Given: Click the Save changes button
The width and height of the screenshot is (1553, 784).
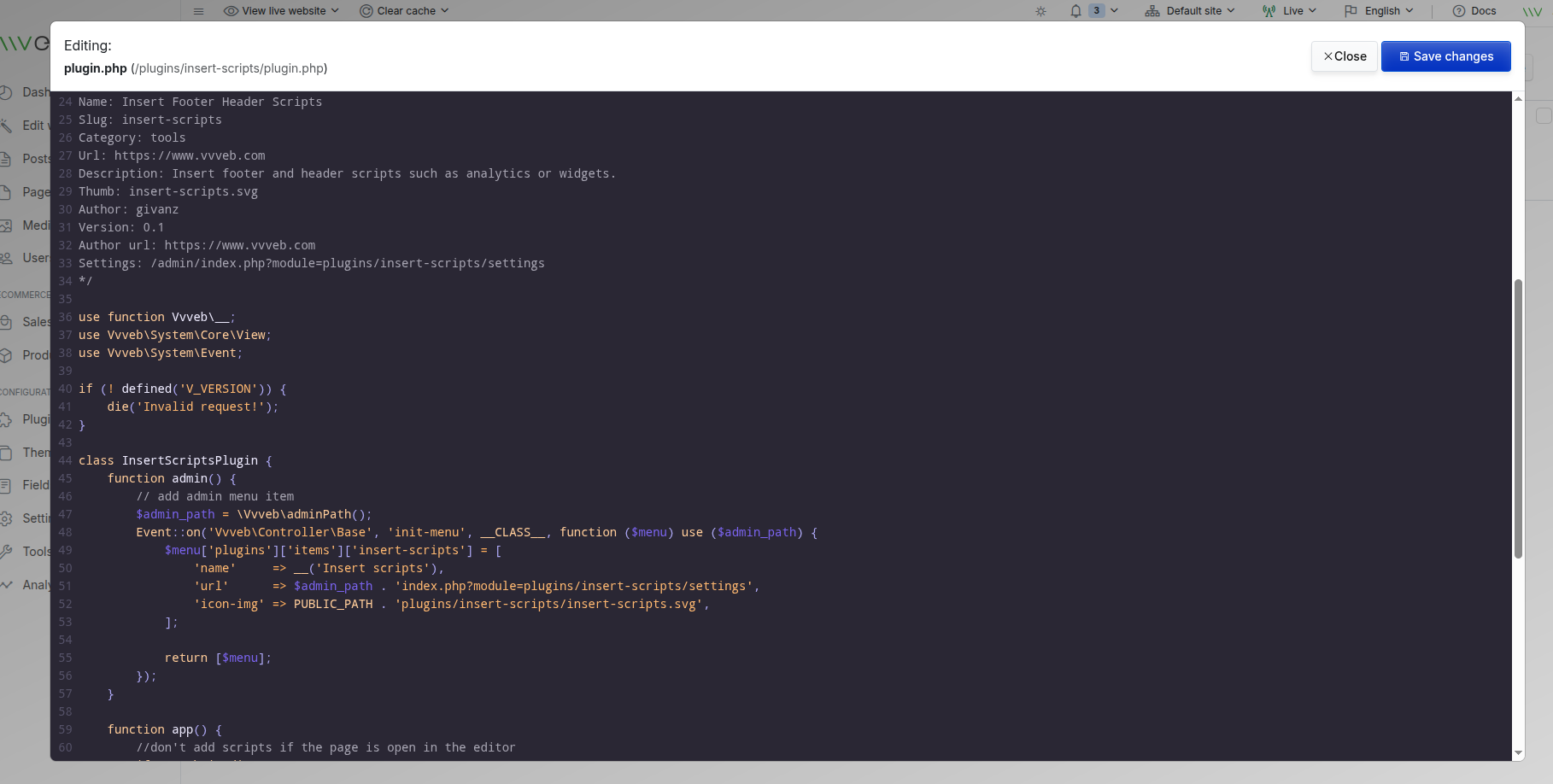Looking at the screenshot, I should click(x=1445, y=56).
